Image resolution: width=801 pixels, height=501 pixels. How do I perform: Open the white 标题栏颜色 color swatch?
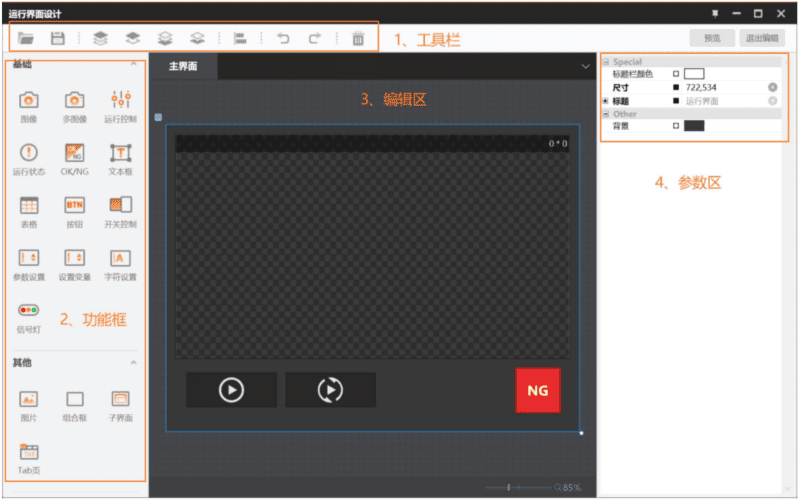(x=694, y=74)
